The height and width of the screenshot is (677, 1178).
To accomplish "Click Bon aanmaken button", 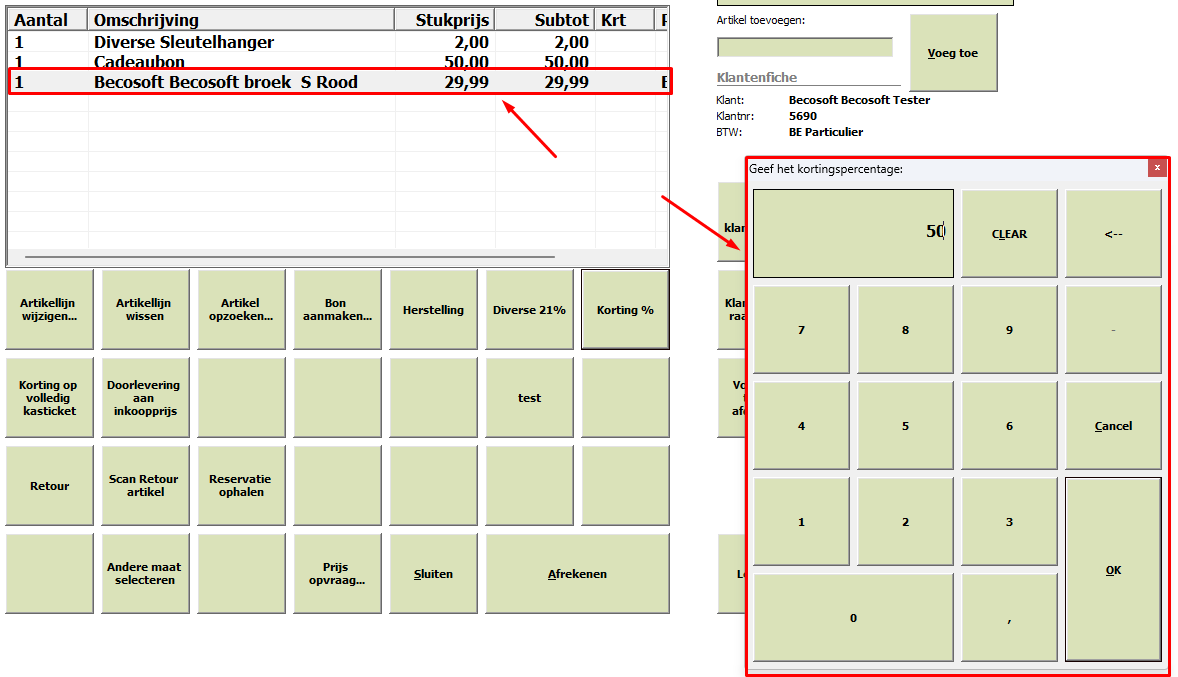I will point(337,310).
